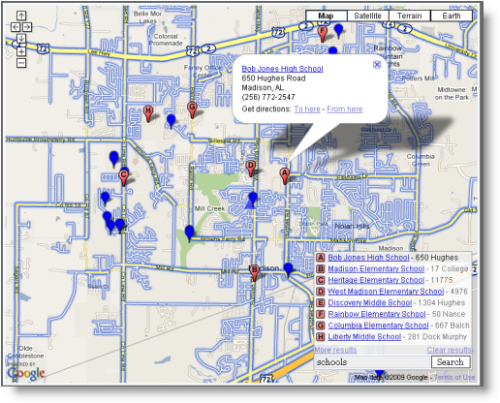Select red marker F on the map

[x=322, y=33]
